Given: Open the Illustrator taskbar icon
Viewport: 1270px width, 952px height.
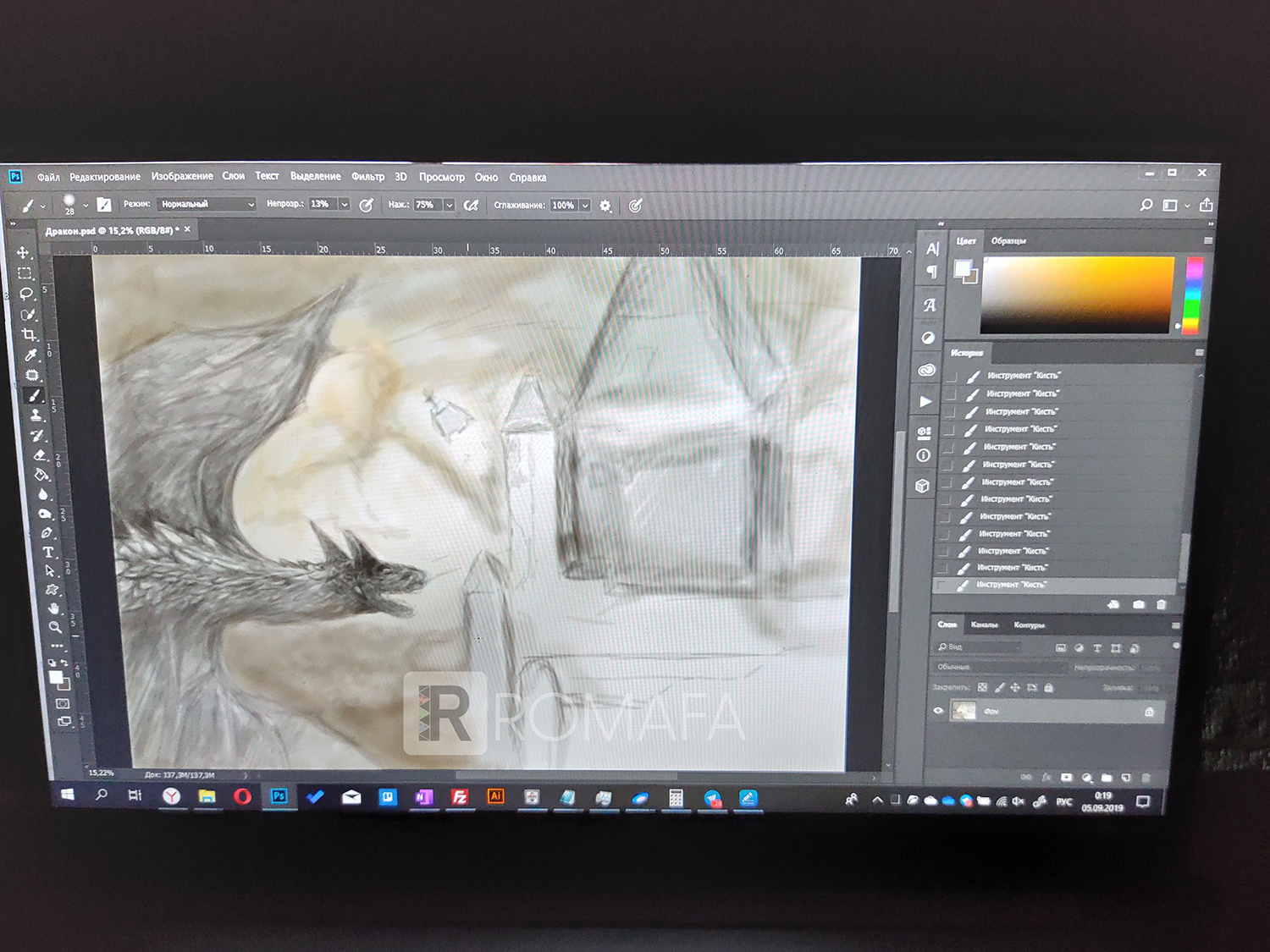Looking at the screenshot, I should [x=496, y=796].
